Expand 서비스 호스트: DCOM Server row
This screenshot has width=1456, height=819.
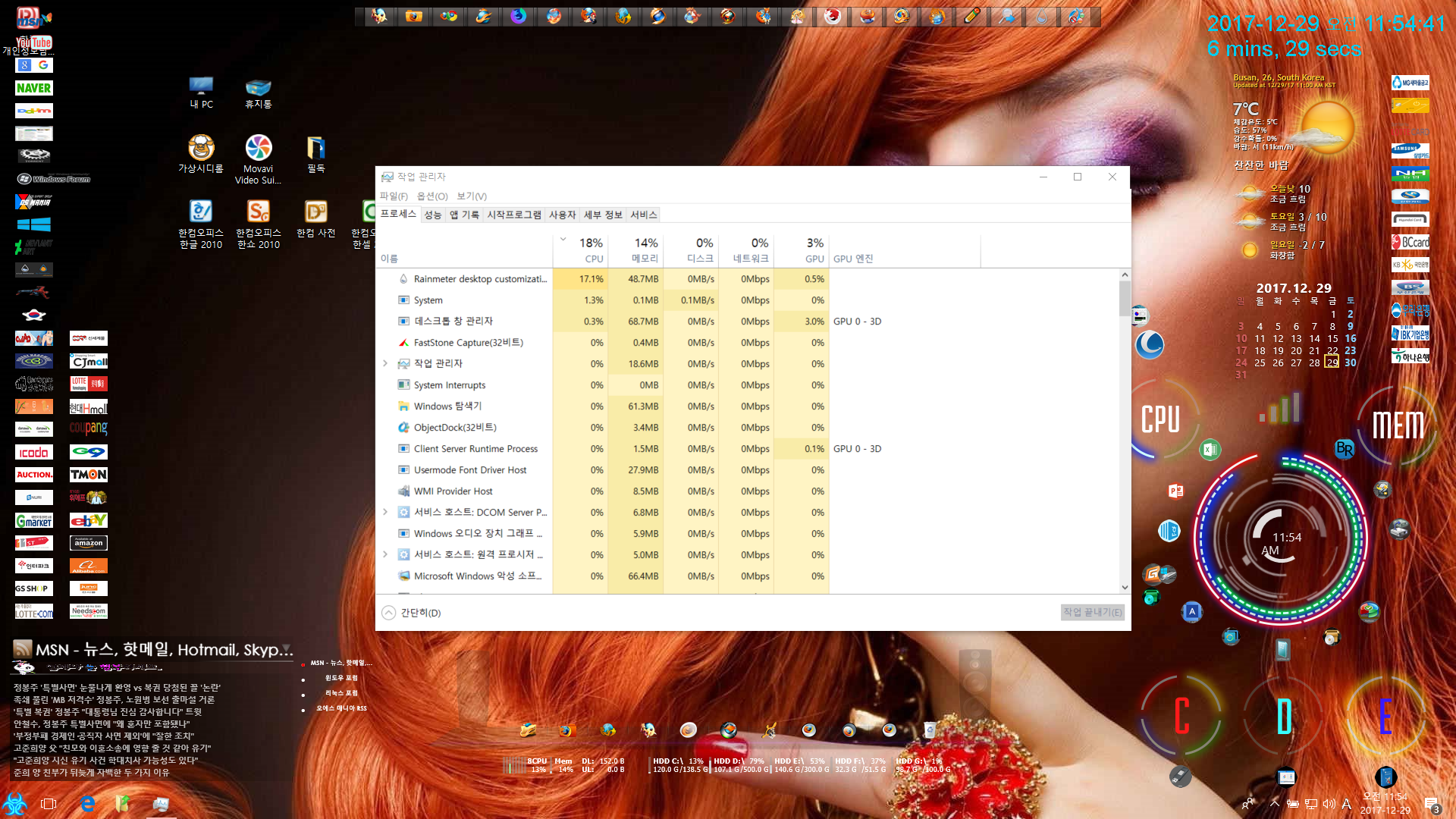click(x=385, y=513)
